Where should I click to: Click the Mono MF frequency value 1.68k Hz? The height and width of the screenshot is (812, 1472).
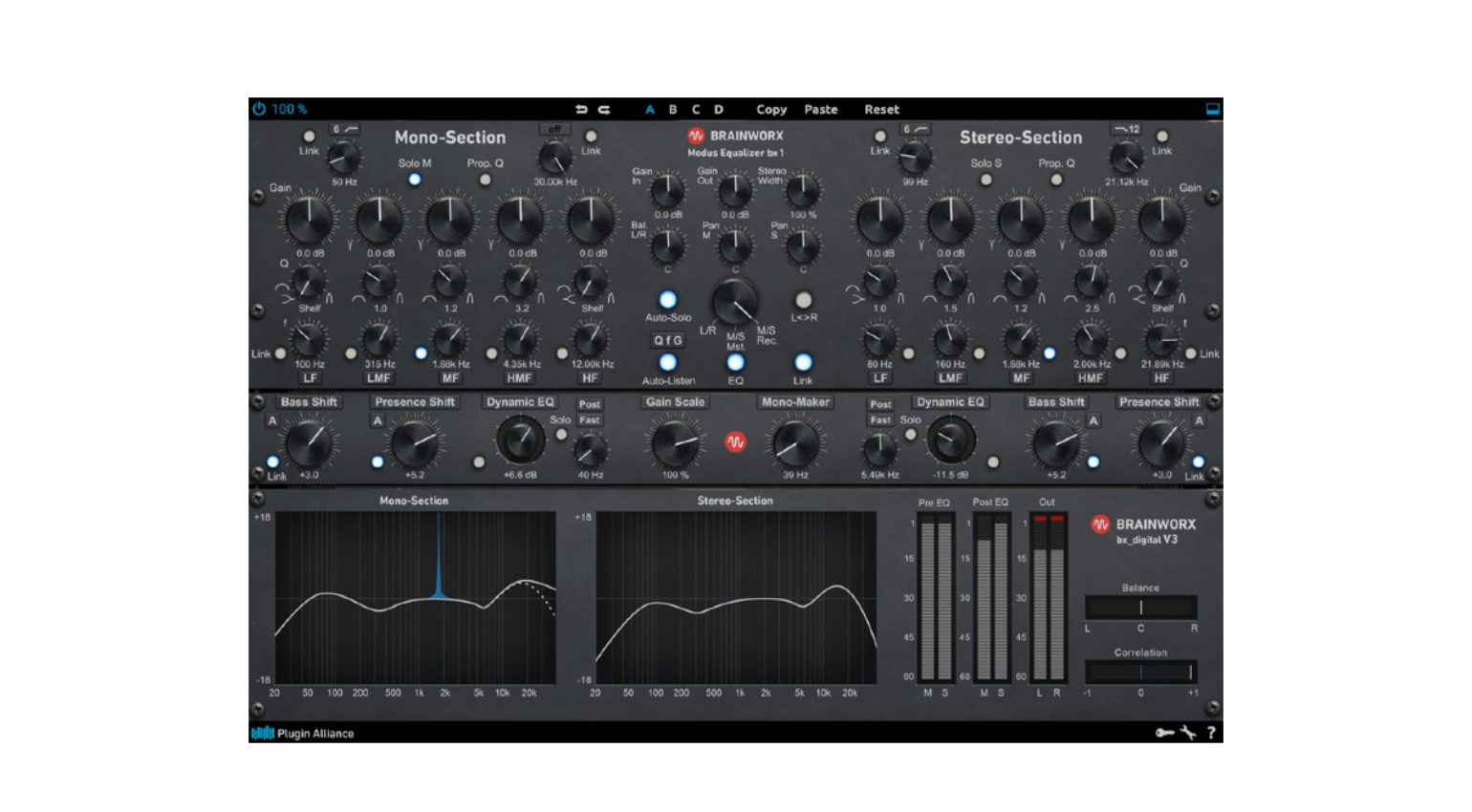[450, 364]
